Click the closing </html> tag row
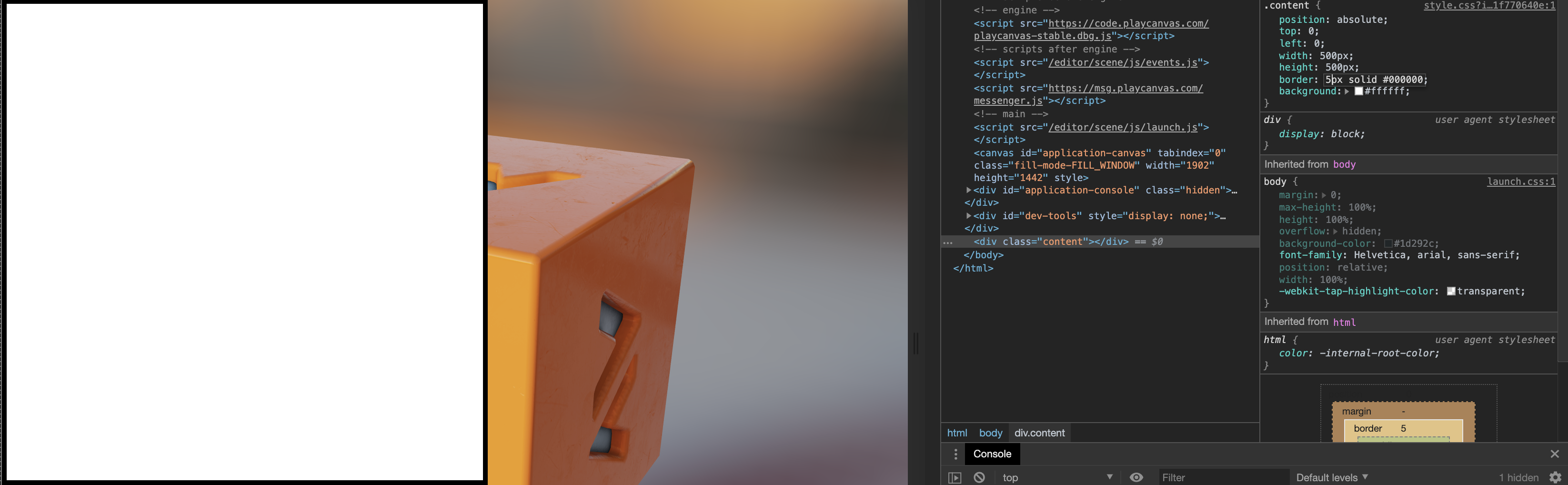The height and width of the screenshot is (485, 1568). point(973,268)
